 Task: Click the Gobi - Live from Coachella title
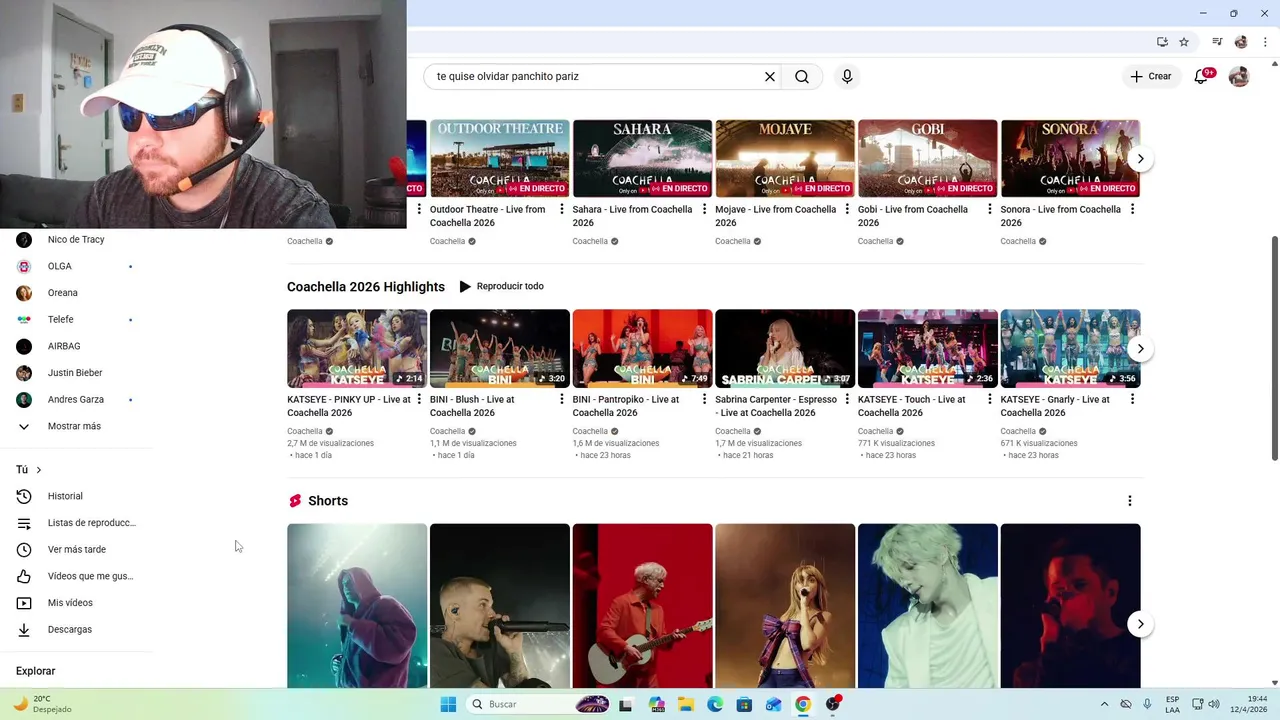pos(913,216)
